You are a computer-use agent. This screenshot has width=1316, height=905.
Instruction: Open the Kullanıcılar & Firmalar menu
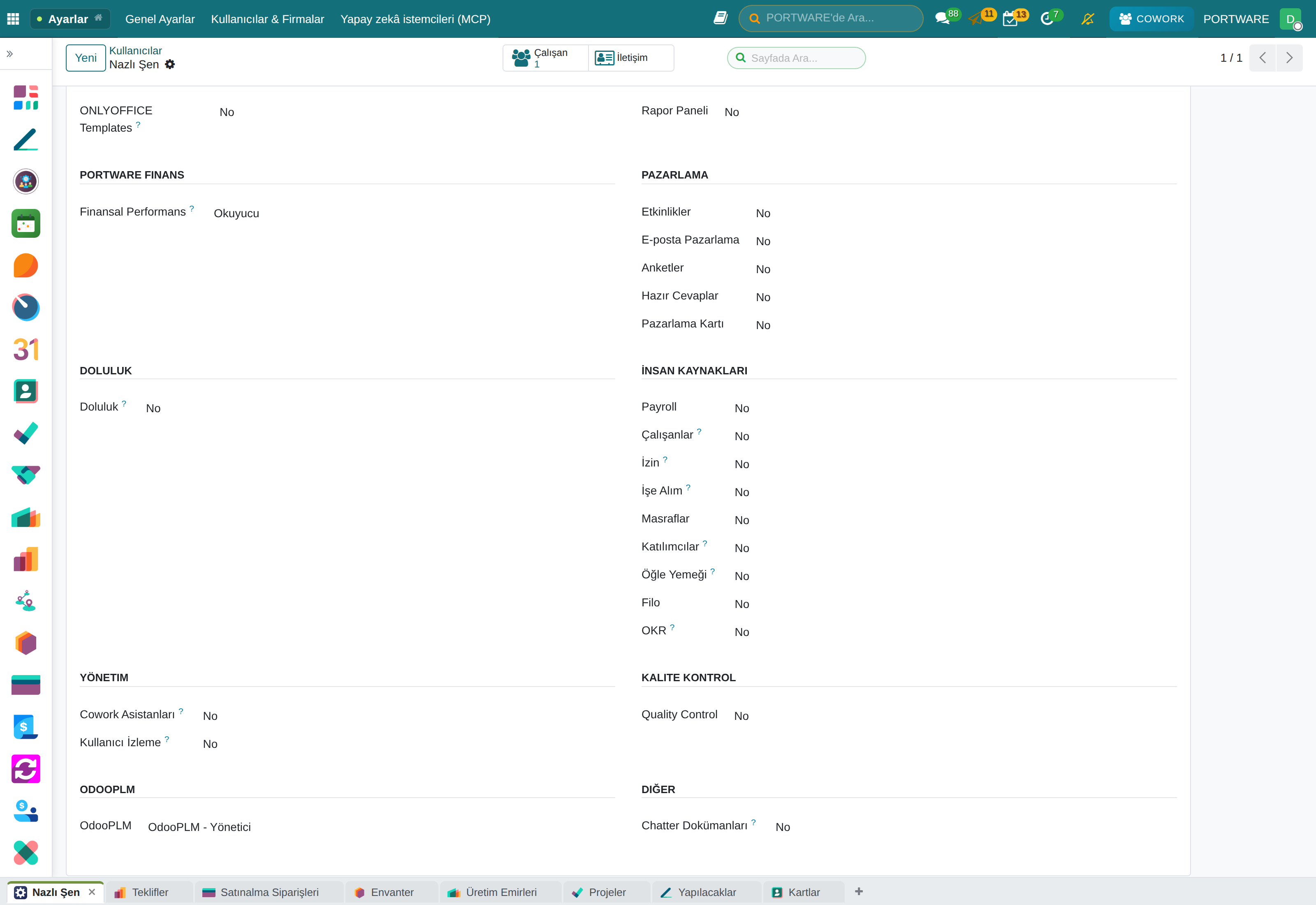[267, 19]
